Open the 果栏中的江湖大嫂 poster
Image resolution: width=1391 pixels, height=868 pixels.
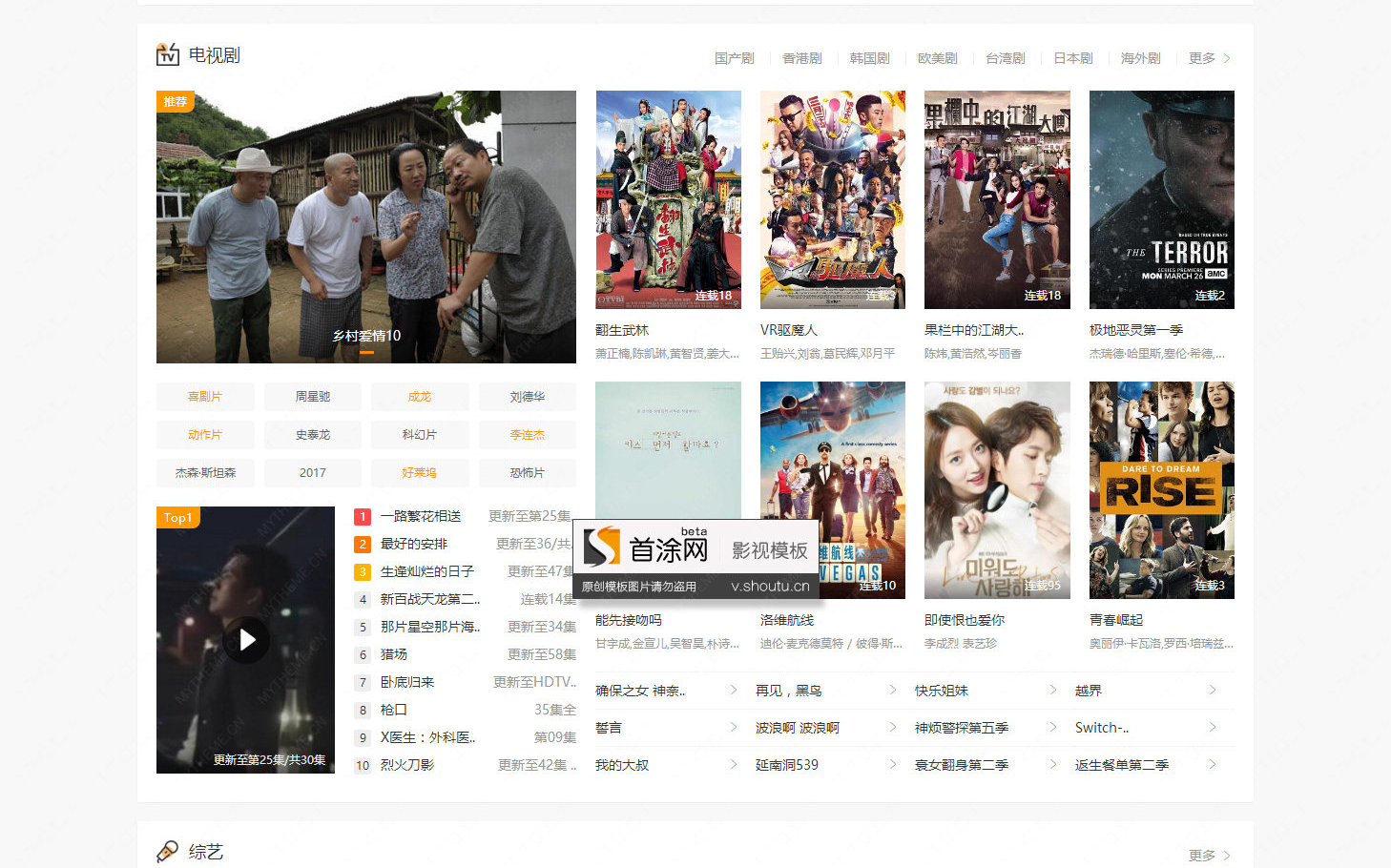[997, 199]
